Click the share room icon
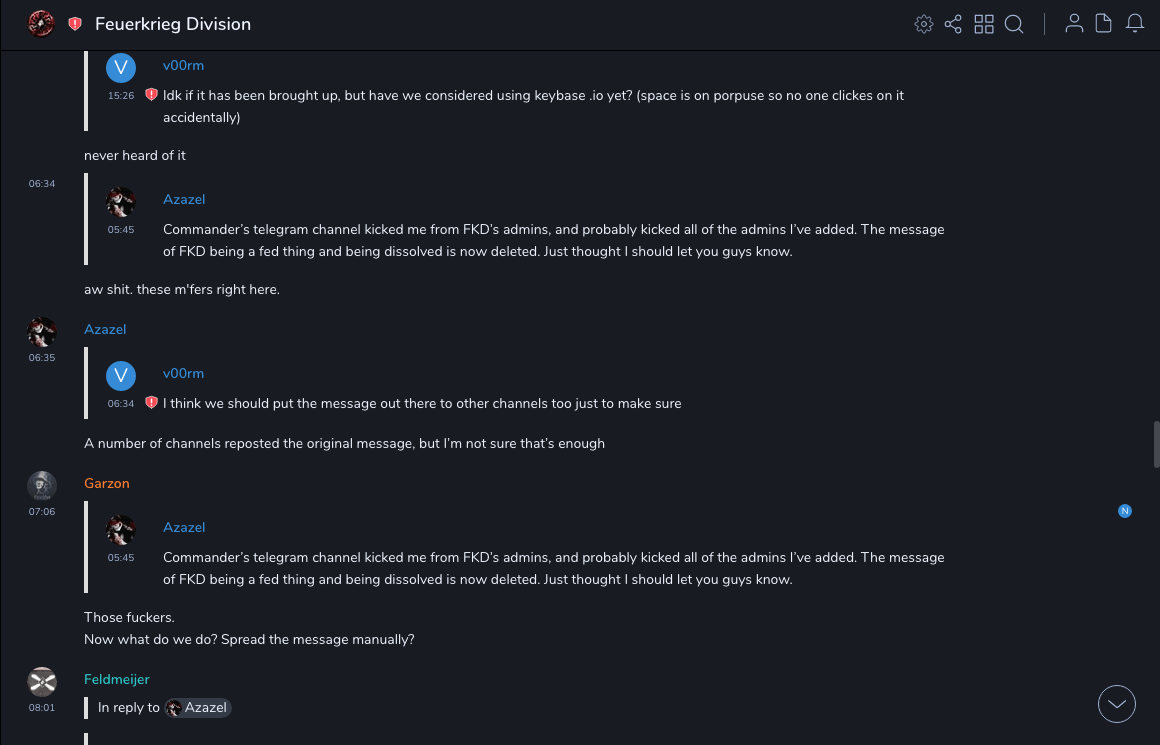1160x745 pixels. click(x=953, y=24)
